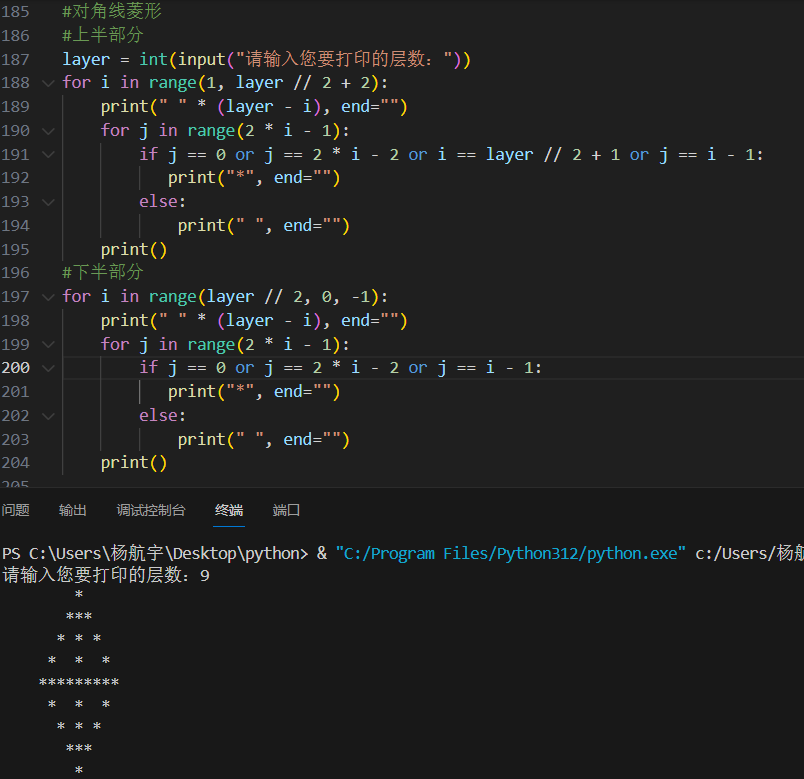The image size is (804, 779).
Task: Collapse the if block chevron on line 200
Action: (48, 369)
